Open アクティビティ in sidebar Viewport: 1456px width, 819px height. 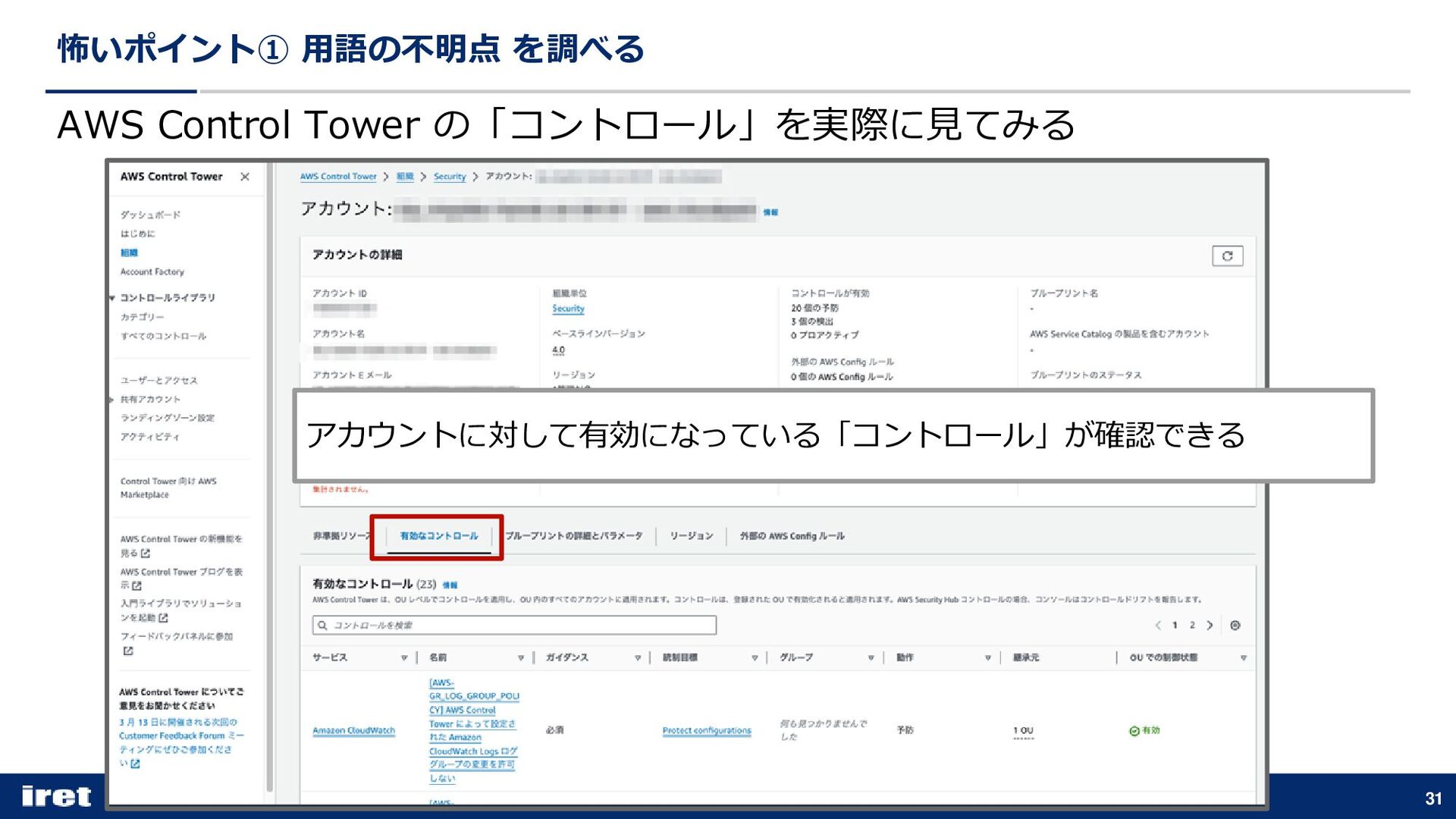[x=150, y=438]
